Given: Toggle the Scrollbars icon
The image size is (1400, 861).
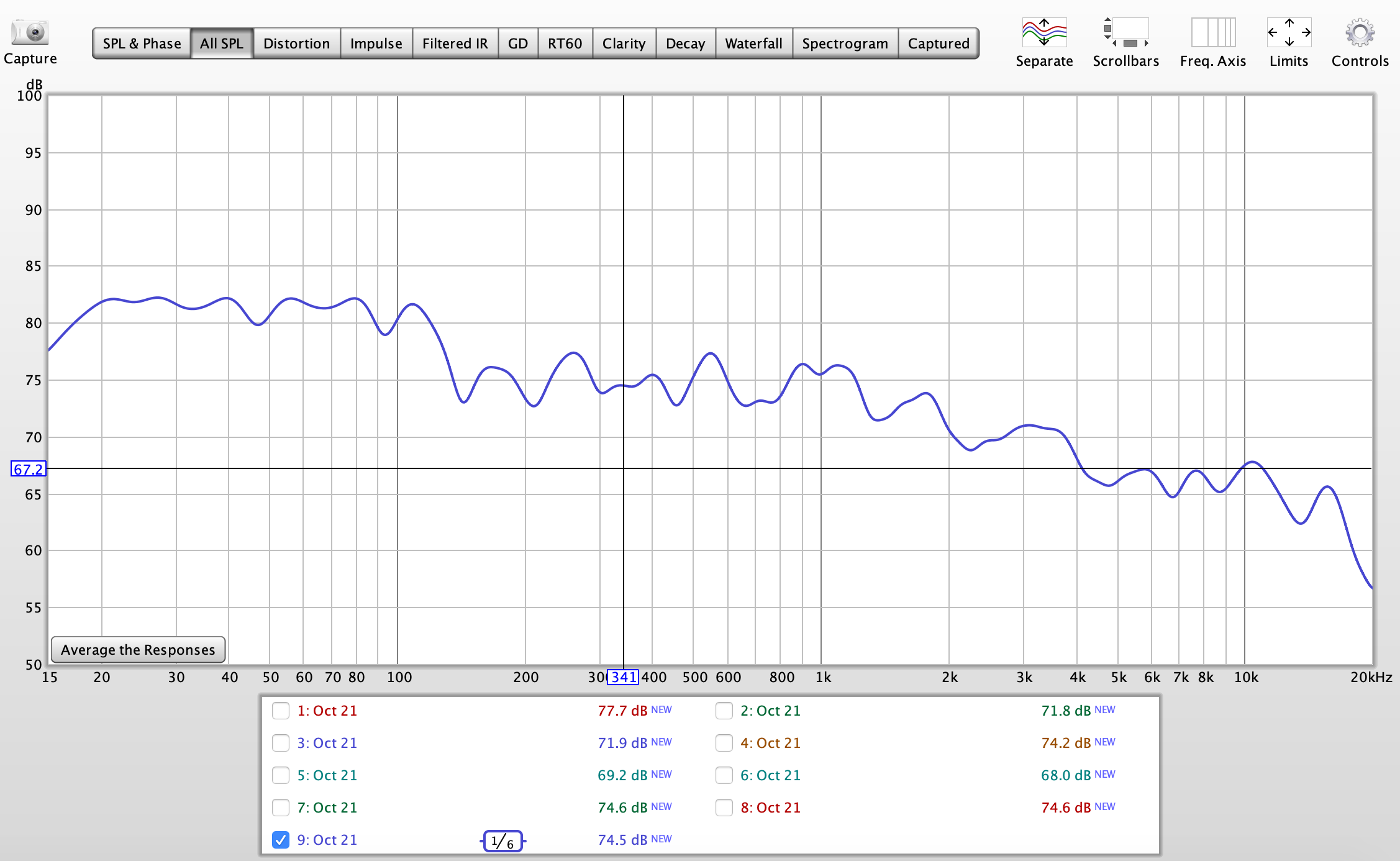Looking at the screenshot, I should pos(1125,32).
